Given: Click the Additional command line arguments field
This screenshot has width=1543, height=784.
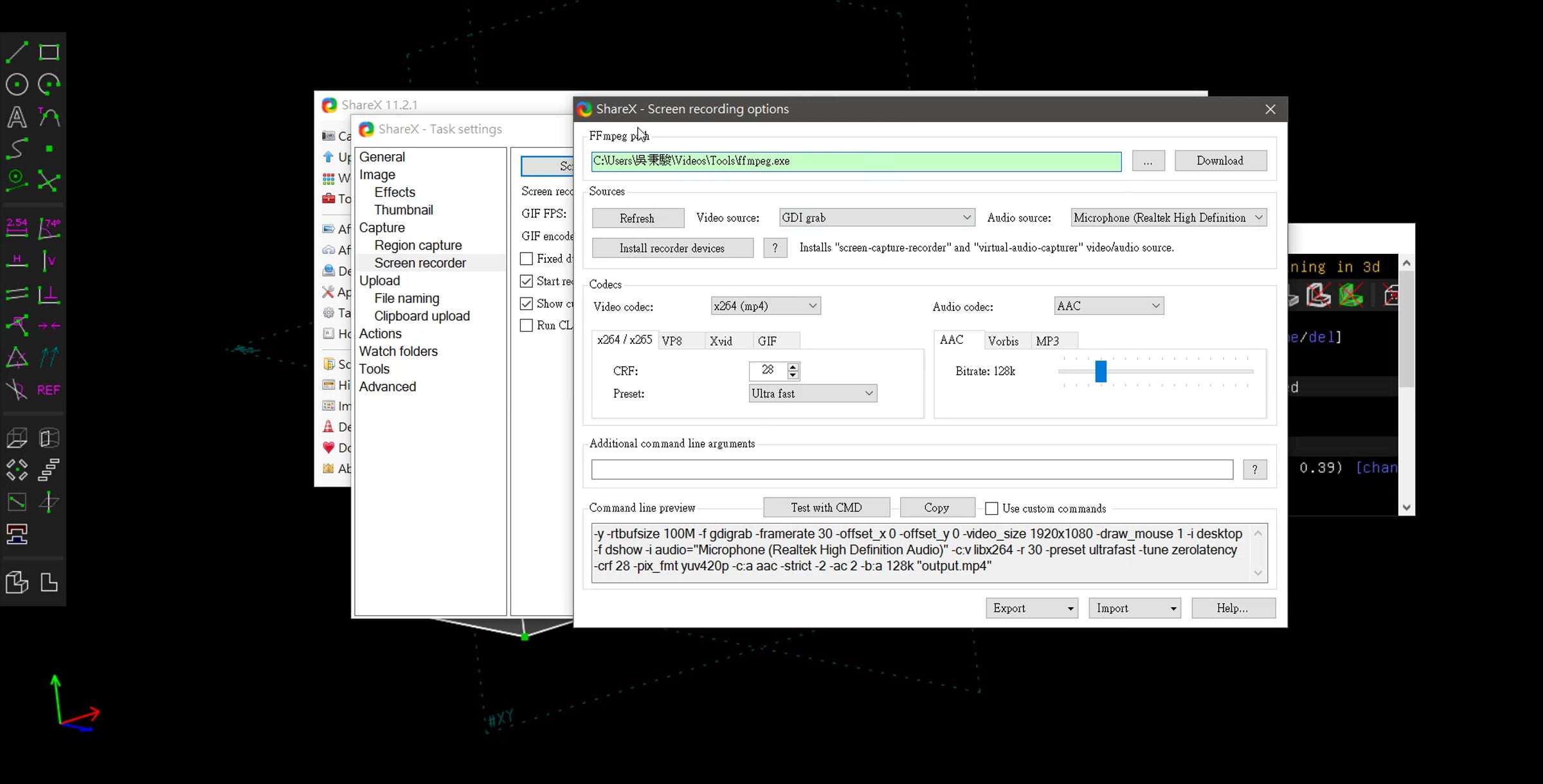Looking at the screenshot, I should pos(912,469).
